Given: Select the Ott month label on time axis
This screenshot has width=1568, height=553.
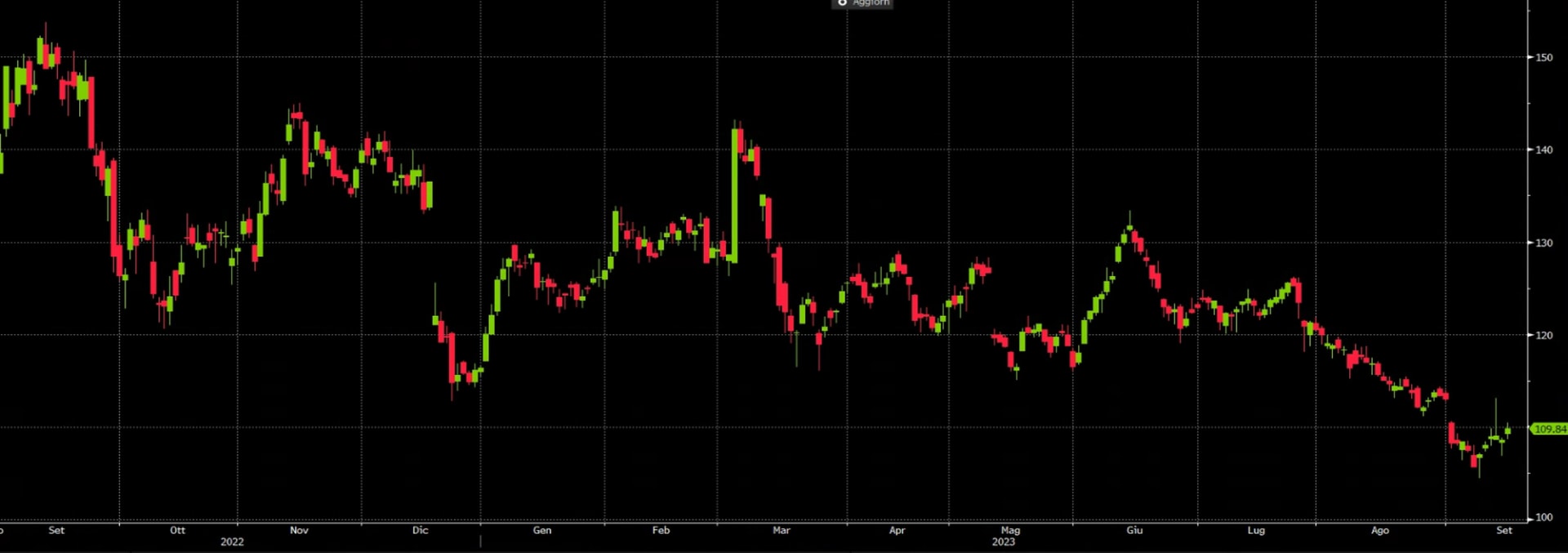Looking at the screenshot, I should click(177, 530).
